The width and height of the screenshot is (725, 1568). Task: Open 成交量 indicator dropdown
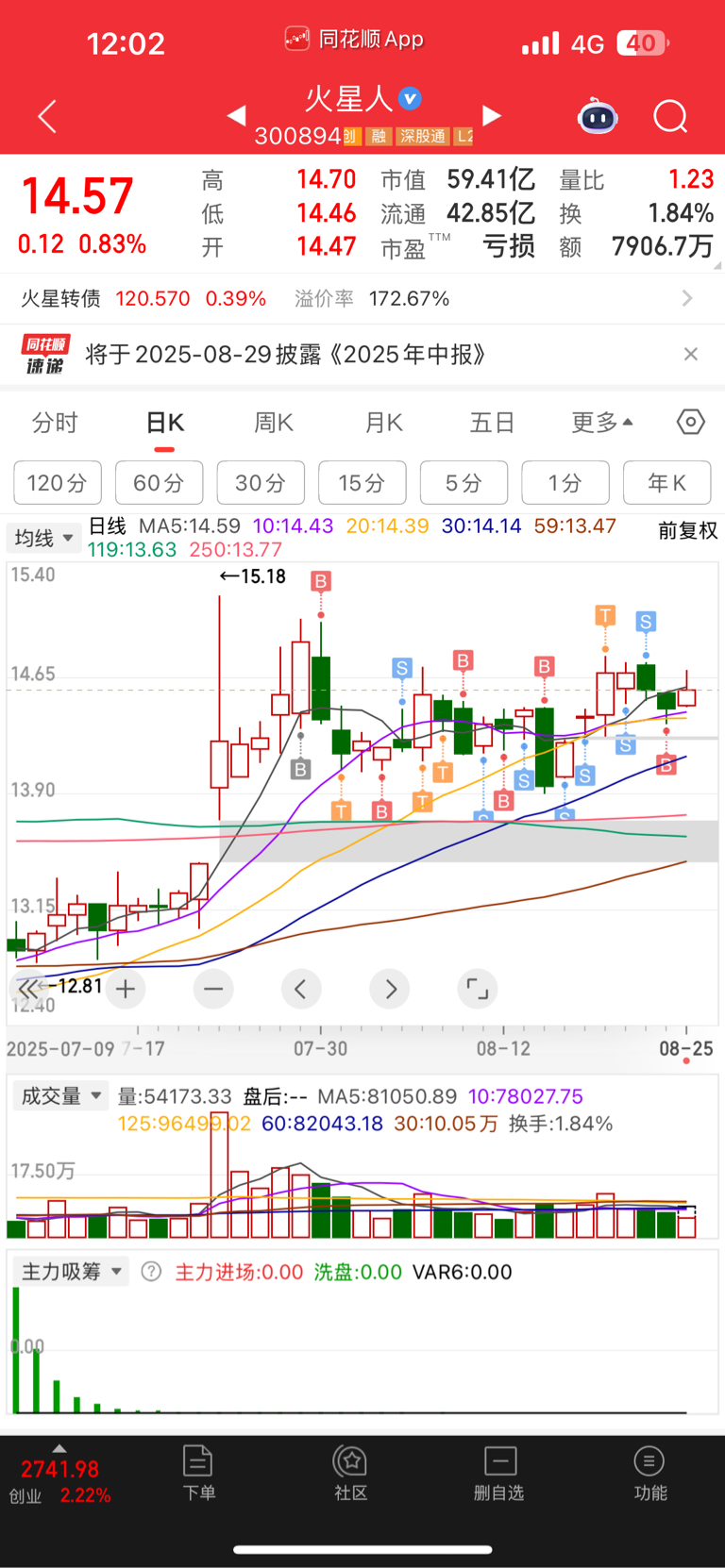coord(59,1096)
